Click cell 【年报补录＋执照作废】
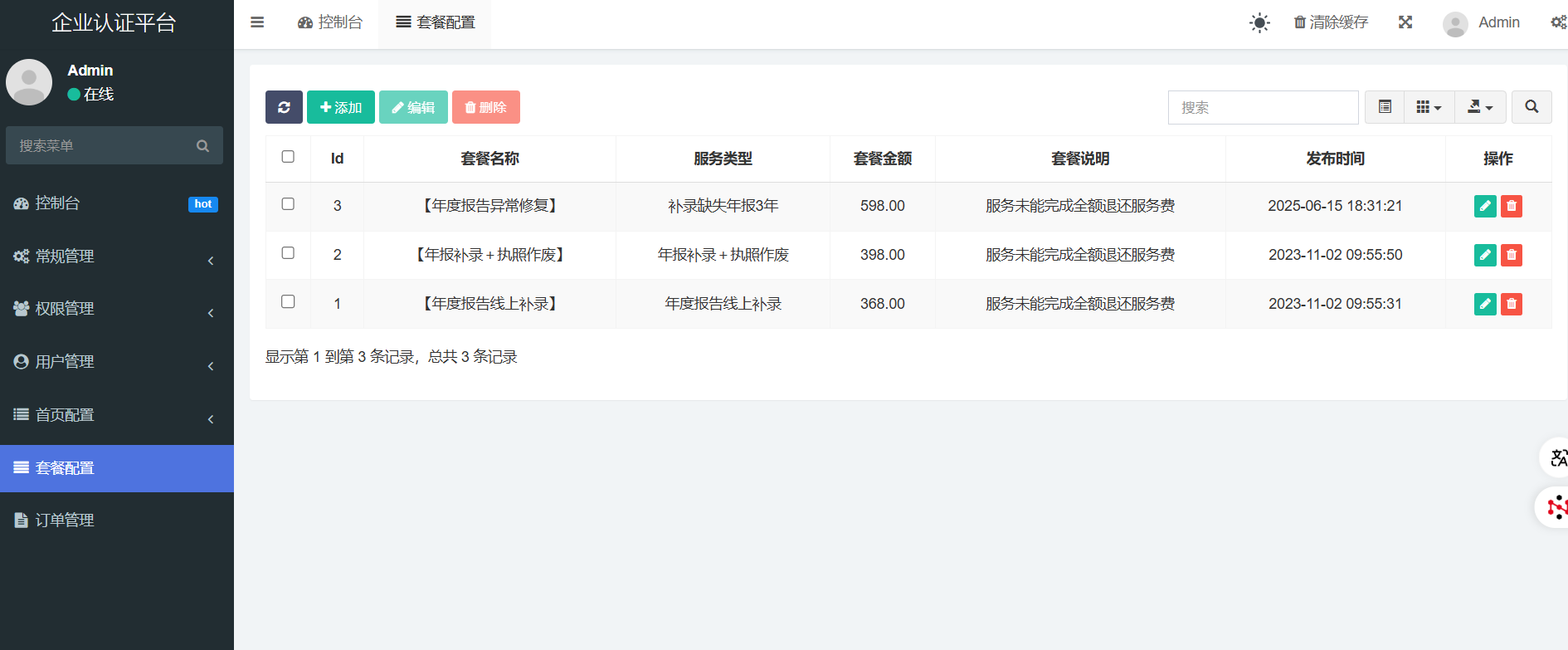Viewport: 1568px width, 650px height. point(490,255)
